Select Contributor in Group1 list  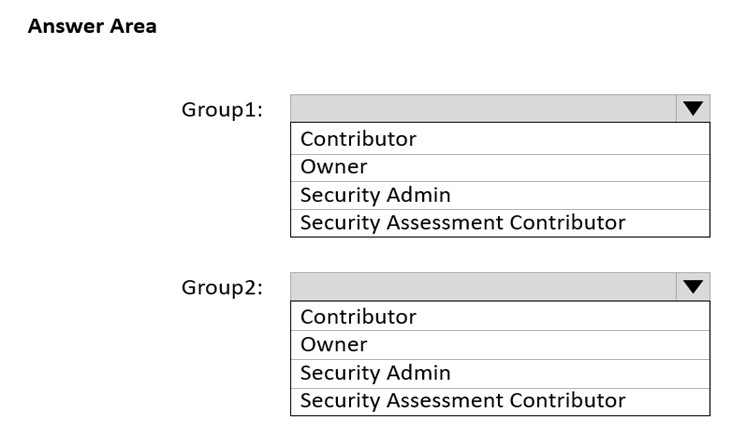(x=500, y=139)
